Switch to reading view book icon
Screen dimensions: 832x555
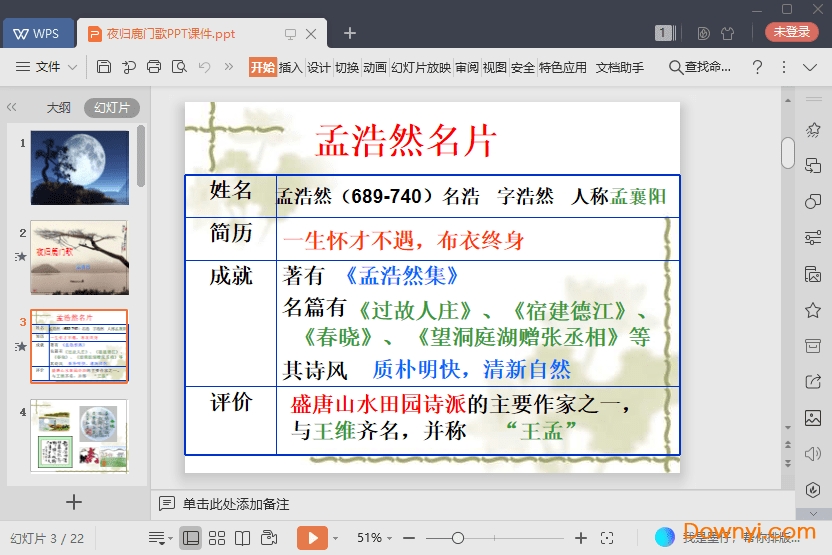(x=242, y=538)
